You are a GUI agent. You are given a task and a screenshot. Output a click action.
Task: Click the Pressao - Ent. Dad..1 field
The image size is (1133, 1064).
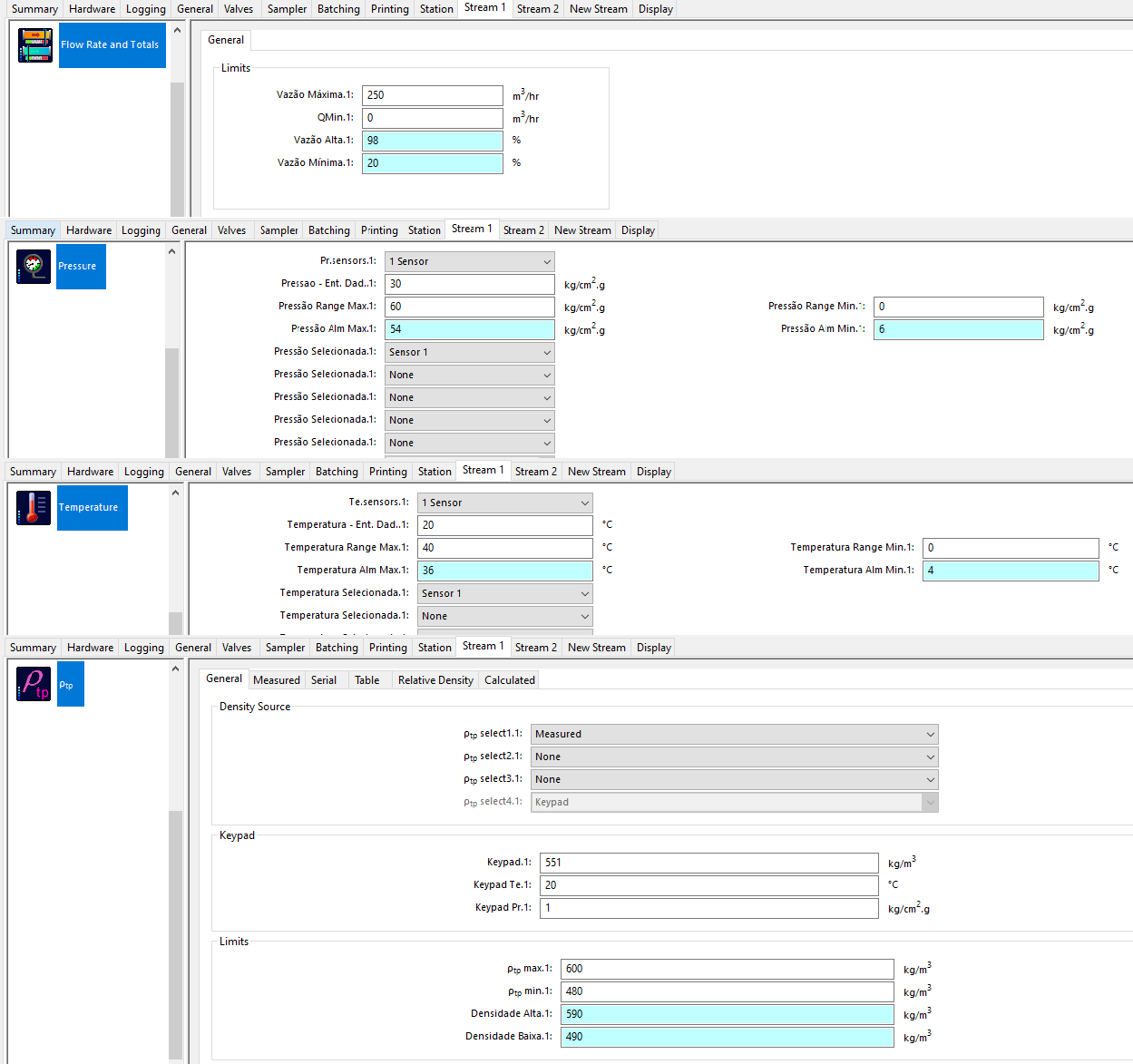(x=470, y=284)
